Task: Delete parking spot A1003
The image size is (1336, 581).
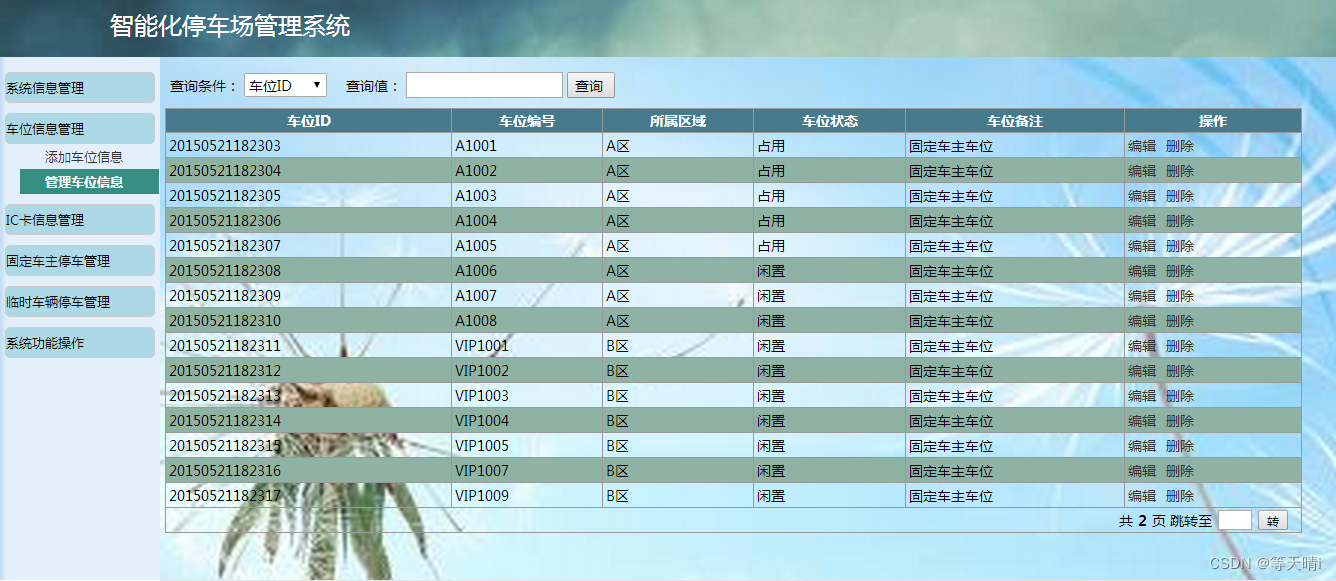Action: pos(1179,195)
